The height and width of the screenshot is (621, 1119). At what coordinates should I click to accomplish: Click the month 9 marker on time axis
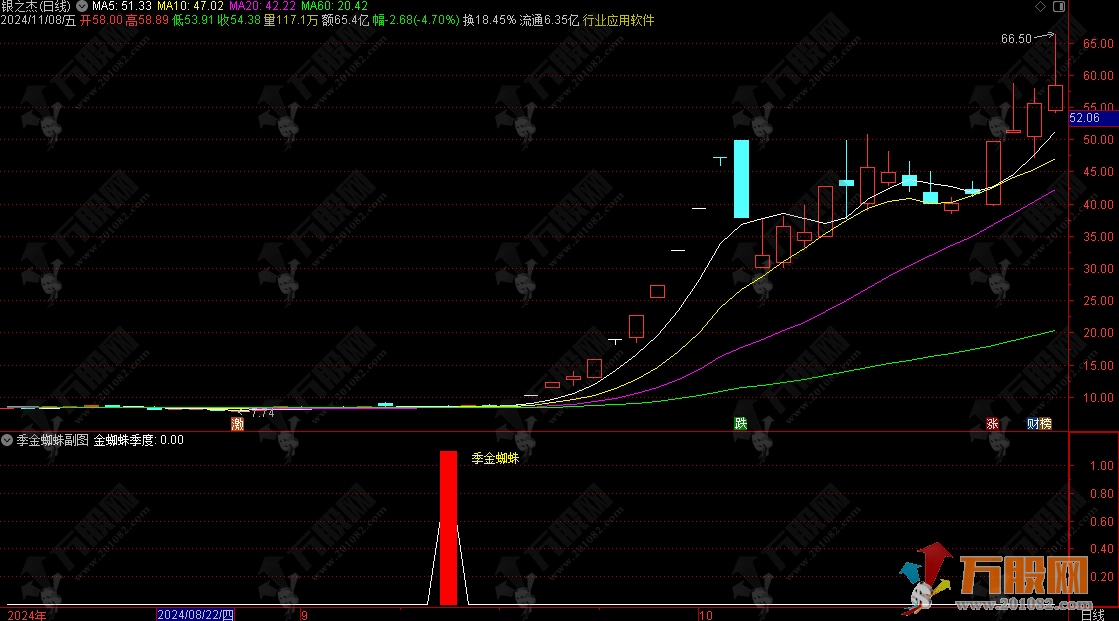(305, 615)
